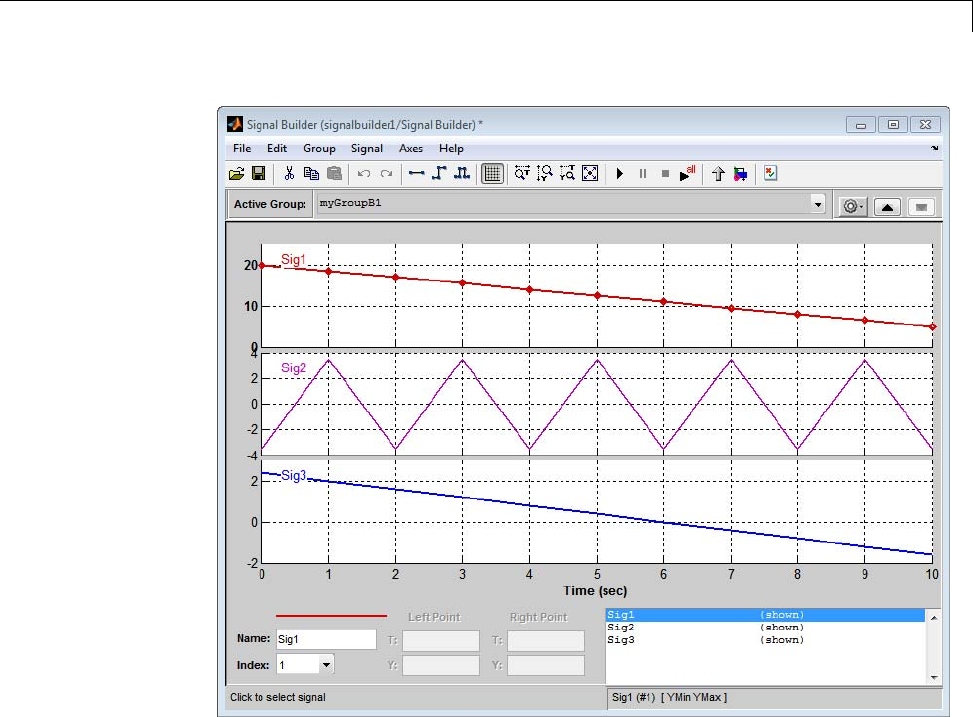Add a constant signal from toolbar

[416, 174]
